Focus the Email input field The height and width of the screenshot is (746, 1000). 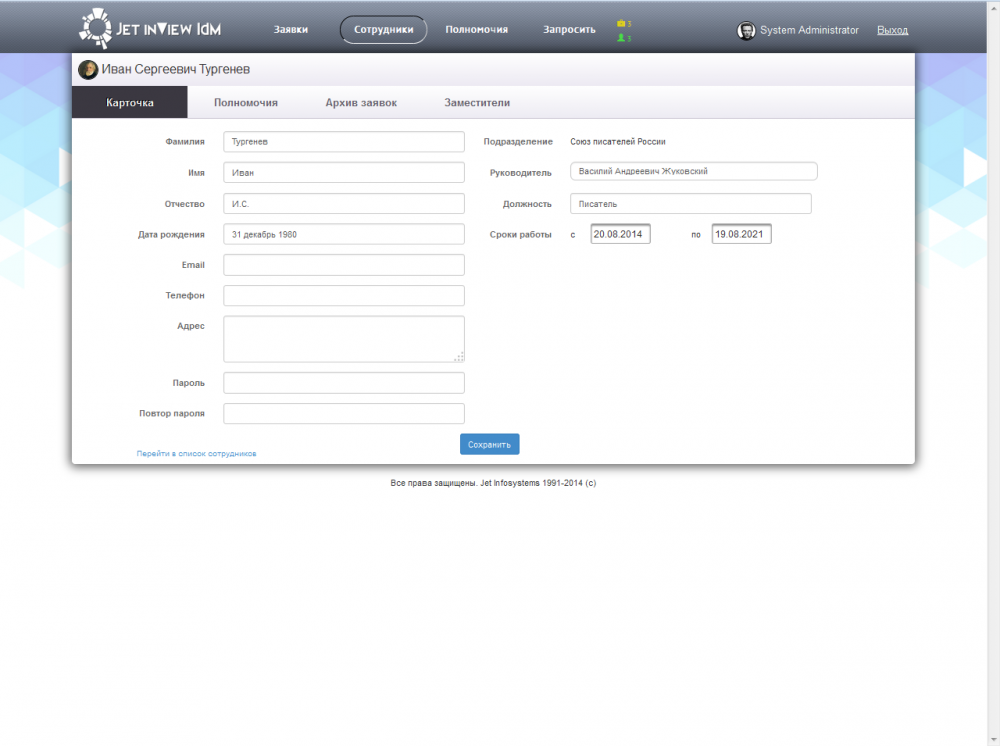(344, 265)
